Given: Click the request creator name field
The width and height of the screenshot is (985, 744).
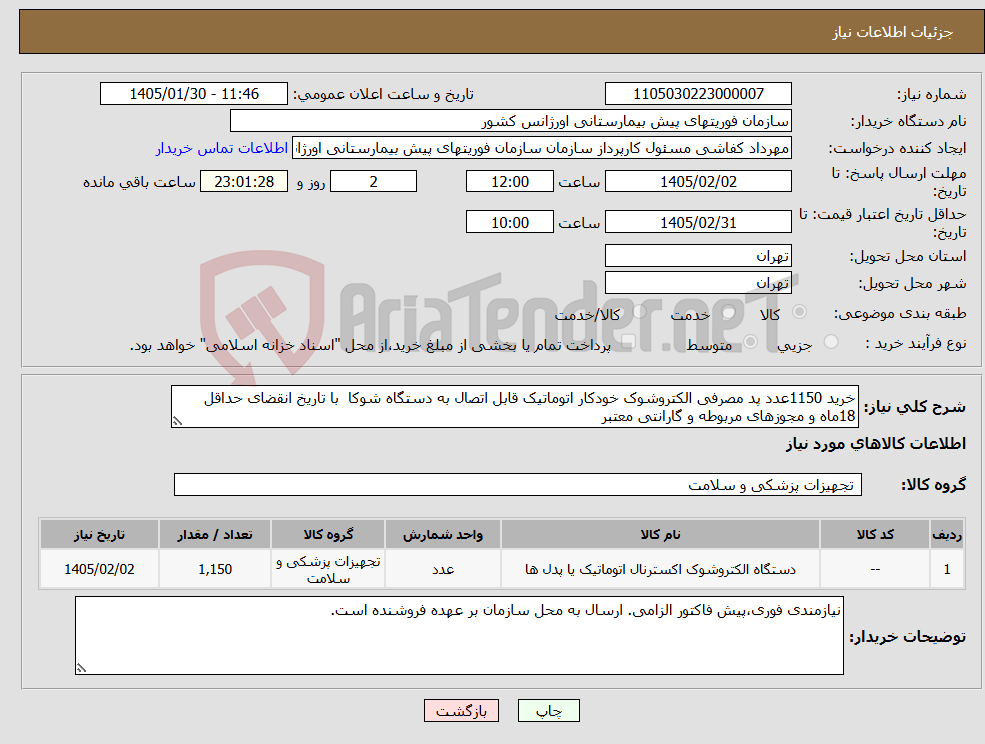Looking at the screenshot, I should coord(541,148).
